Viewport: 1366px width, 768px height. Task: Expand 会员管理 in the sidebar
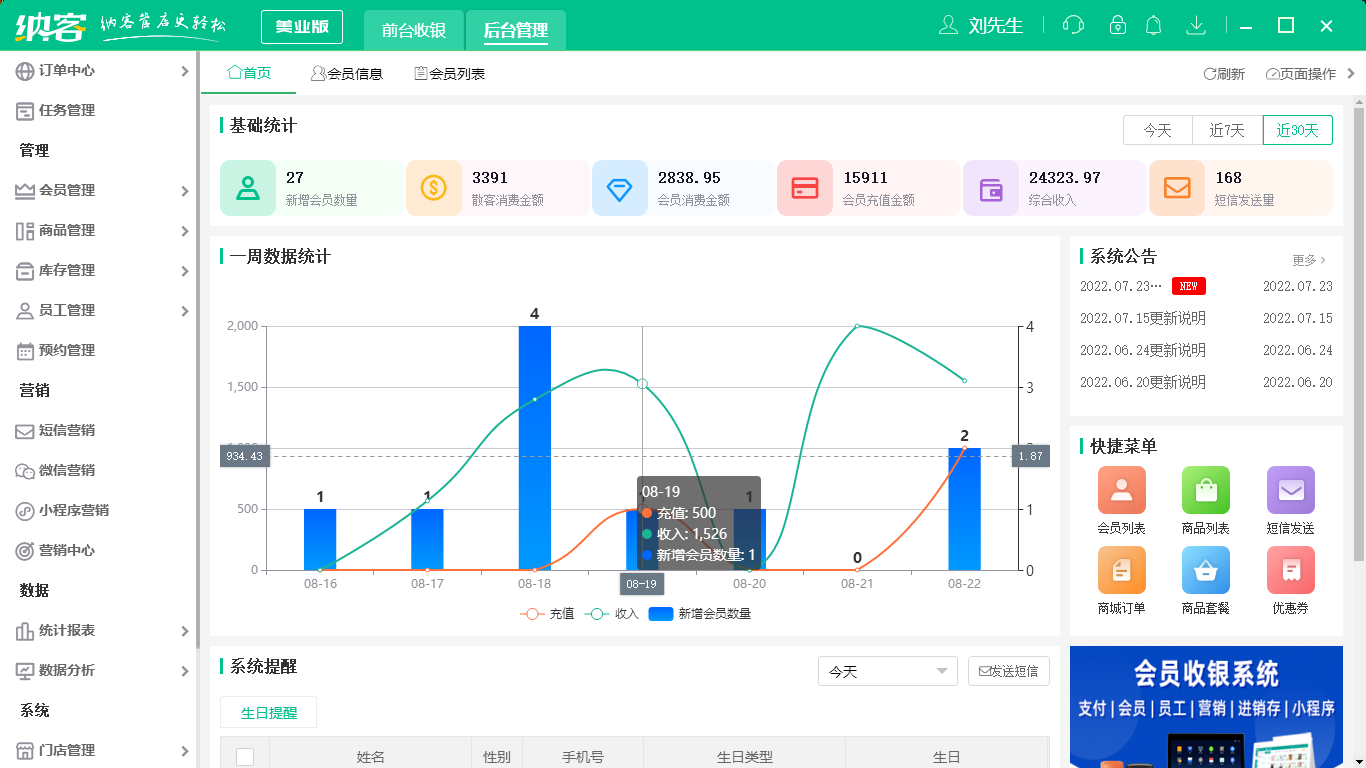[100, 190]
